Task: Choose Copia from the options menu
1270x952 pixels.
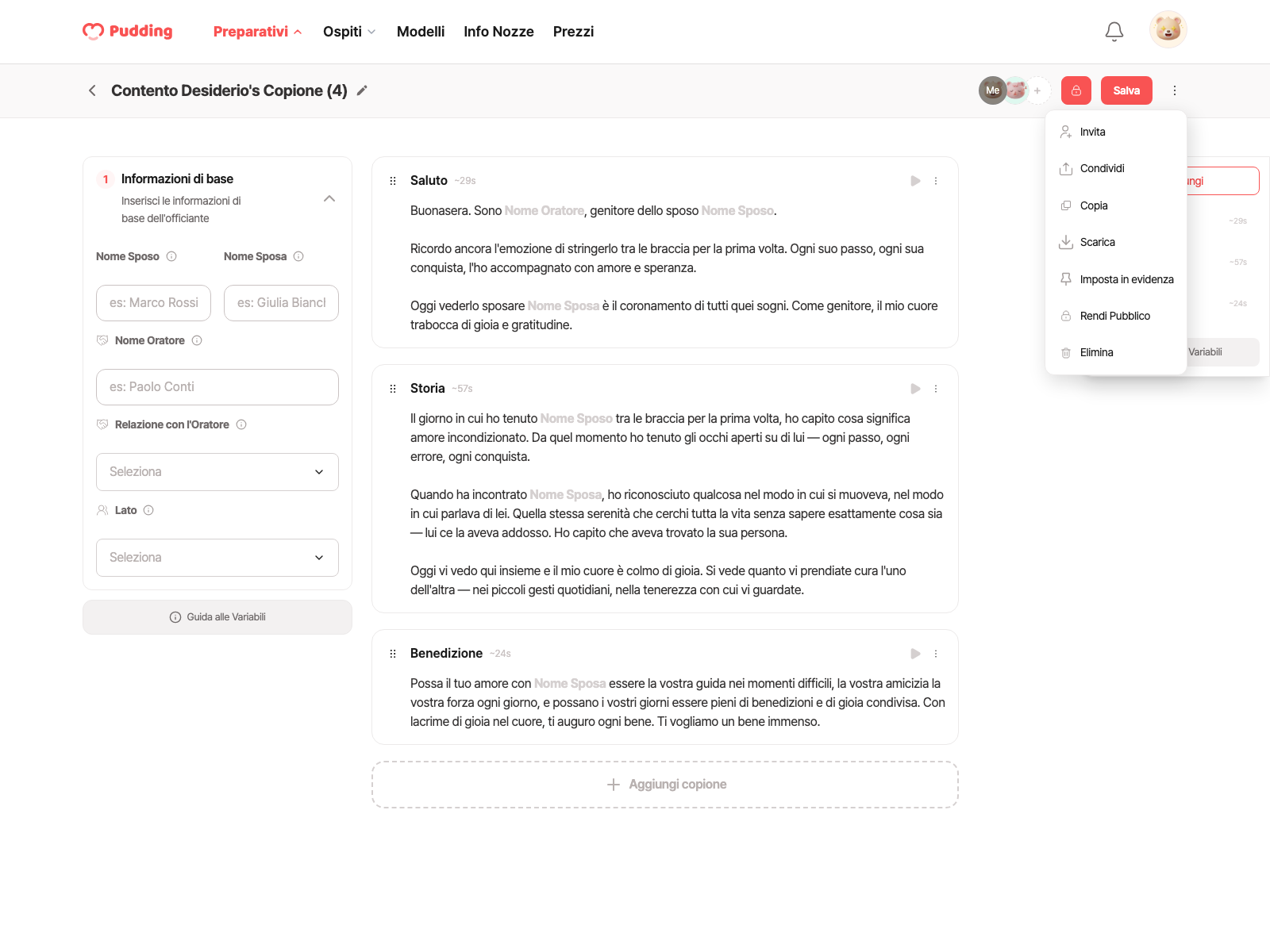Action: pyautogui.click(x=1116, y=205)
